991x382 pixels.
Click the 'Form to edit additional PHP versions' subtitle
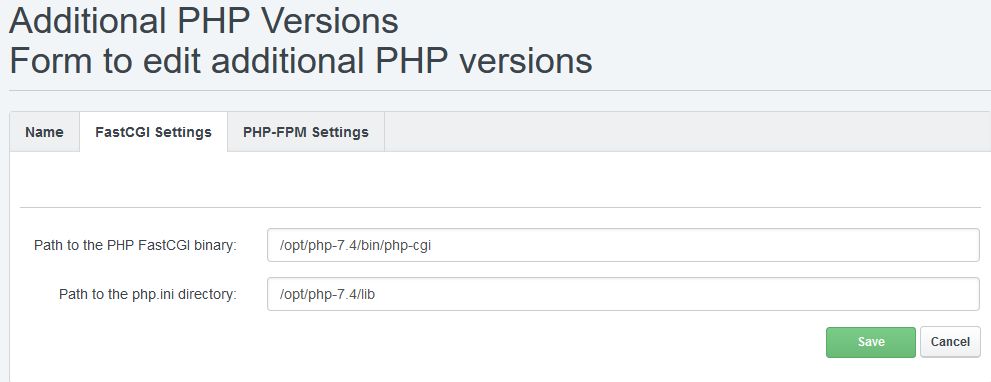point(301,61)
